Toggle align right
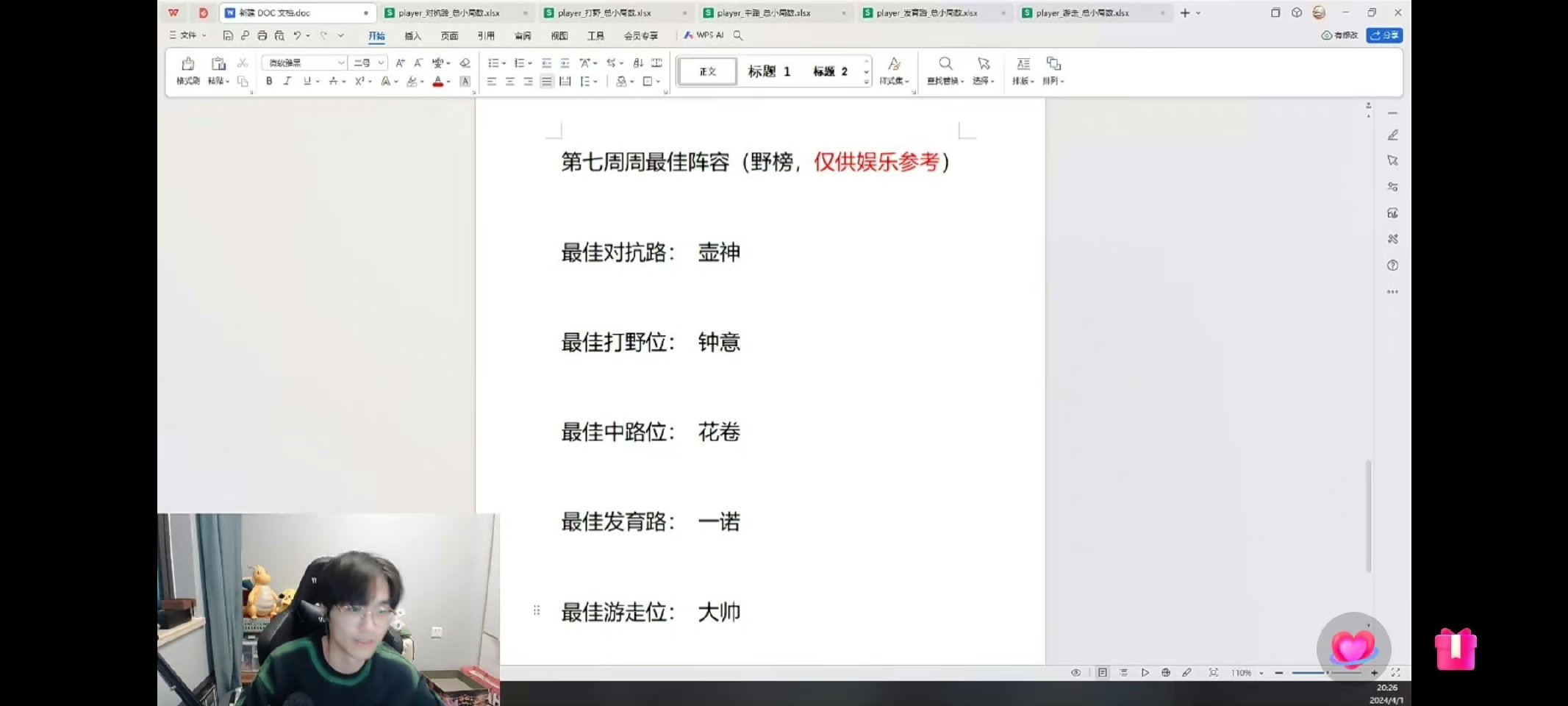Image resolution: width=1568 pixels, height=706 pixels. (528, 82)
